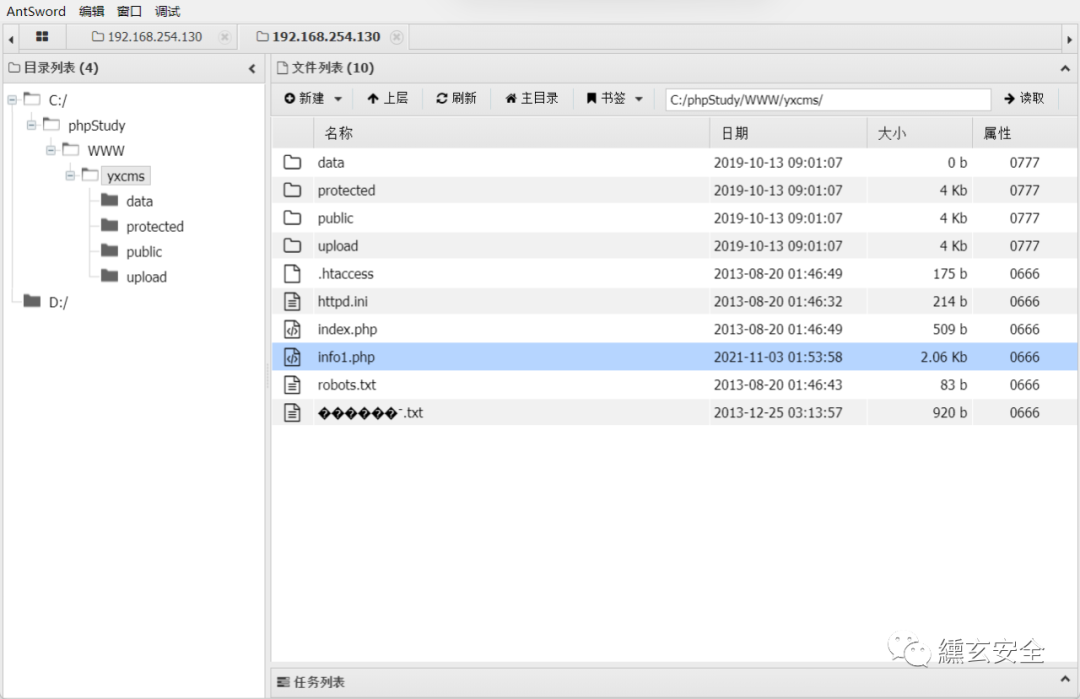Sort by the 属性 column header
The height and width of the screenshot is (699, 1080).
coord(1025,133)
